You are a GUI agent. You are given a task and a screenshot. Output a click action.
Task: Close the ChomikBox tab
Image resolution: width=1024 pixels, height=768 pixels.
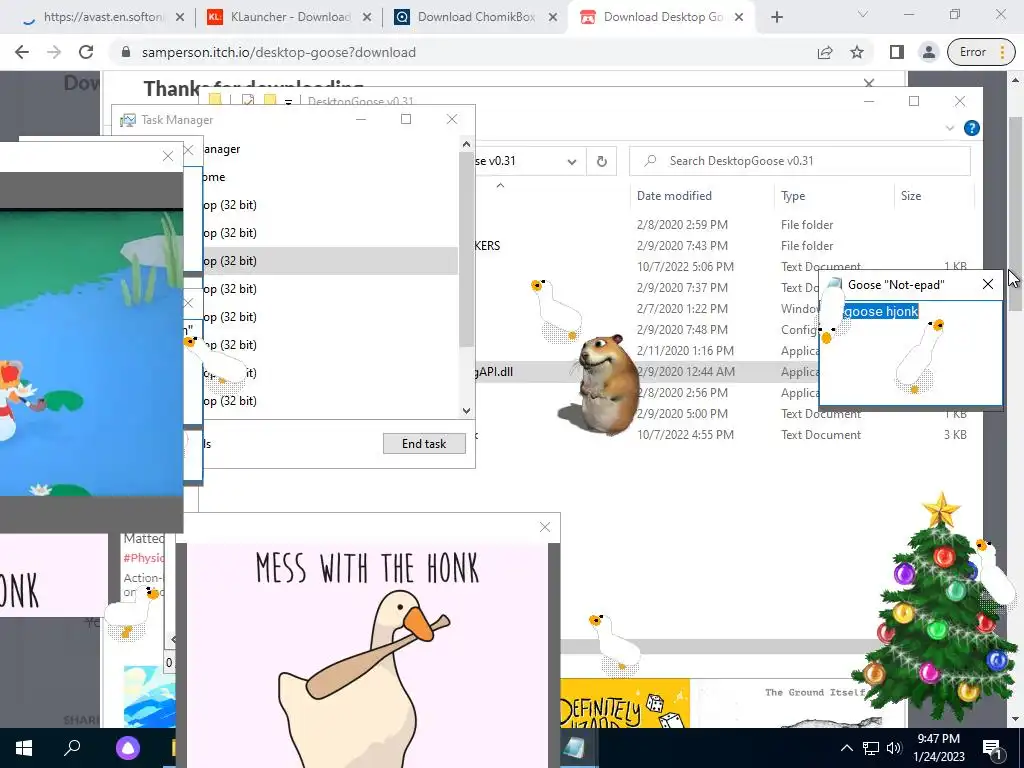coord(552,18)
